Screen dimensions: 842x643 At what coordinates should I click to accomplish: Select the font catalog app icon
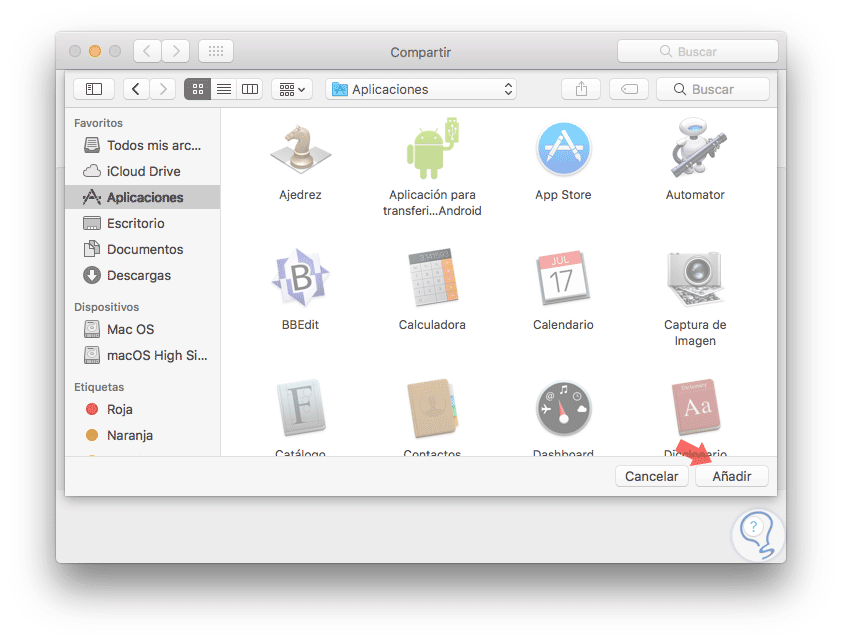click(301, 408)
